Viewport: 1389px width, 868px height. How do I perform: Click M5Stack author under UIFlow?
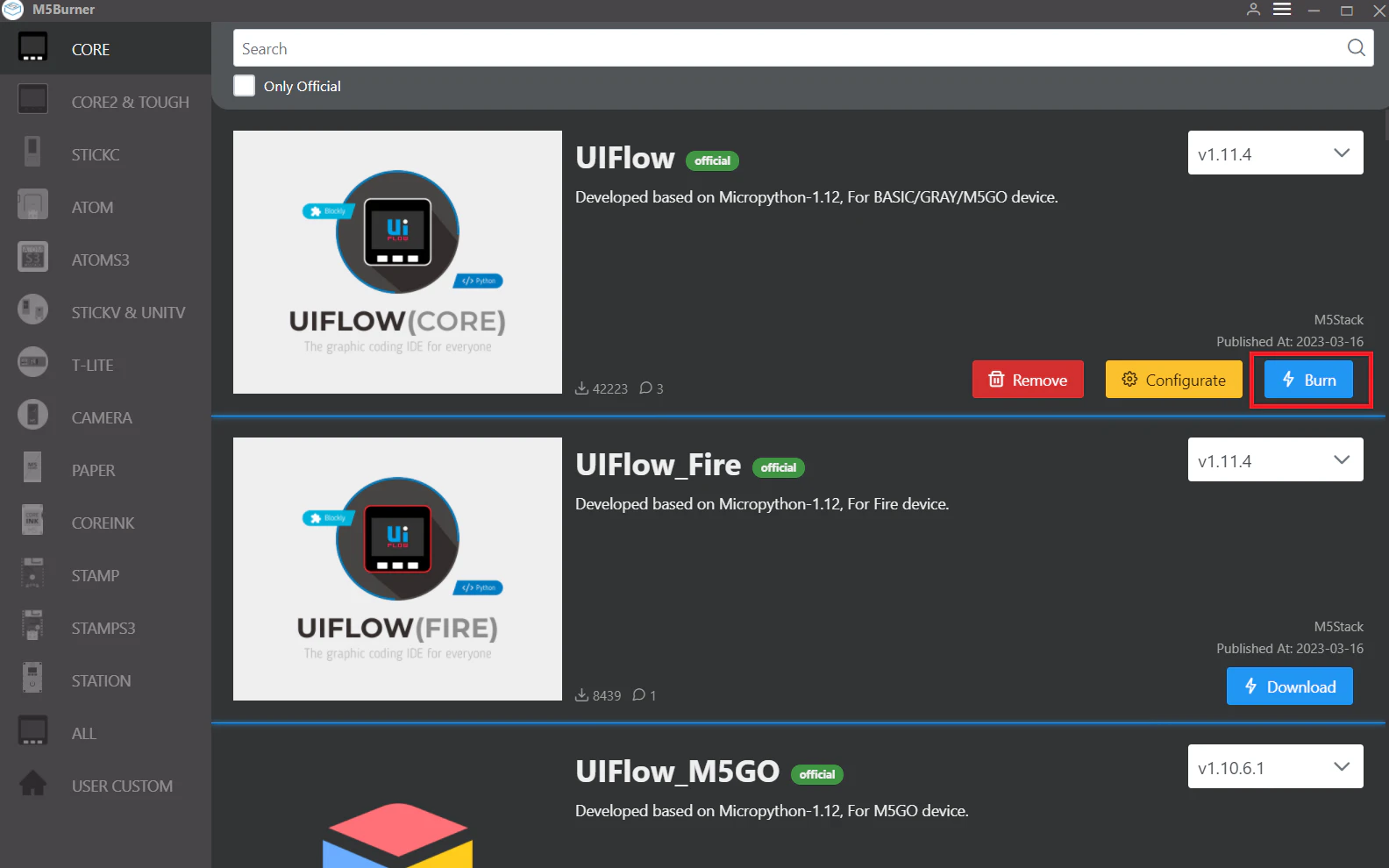coord(1338,320)
